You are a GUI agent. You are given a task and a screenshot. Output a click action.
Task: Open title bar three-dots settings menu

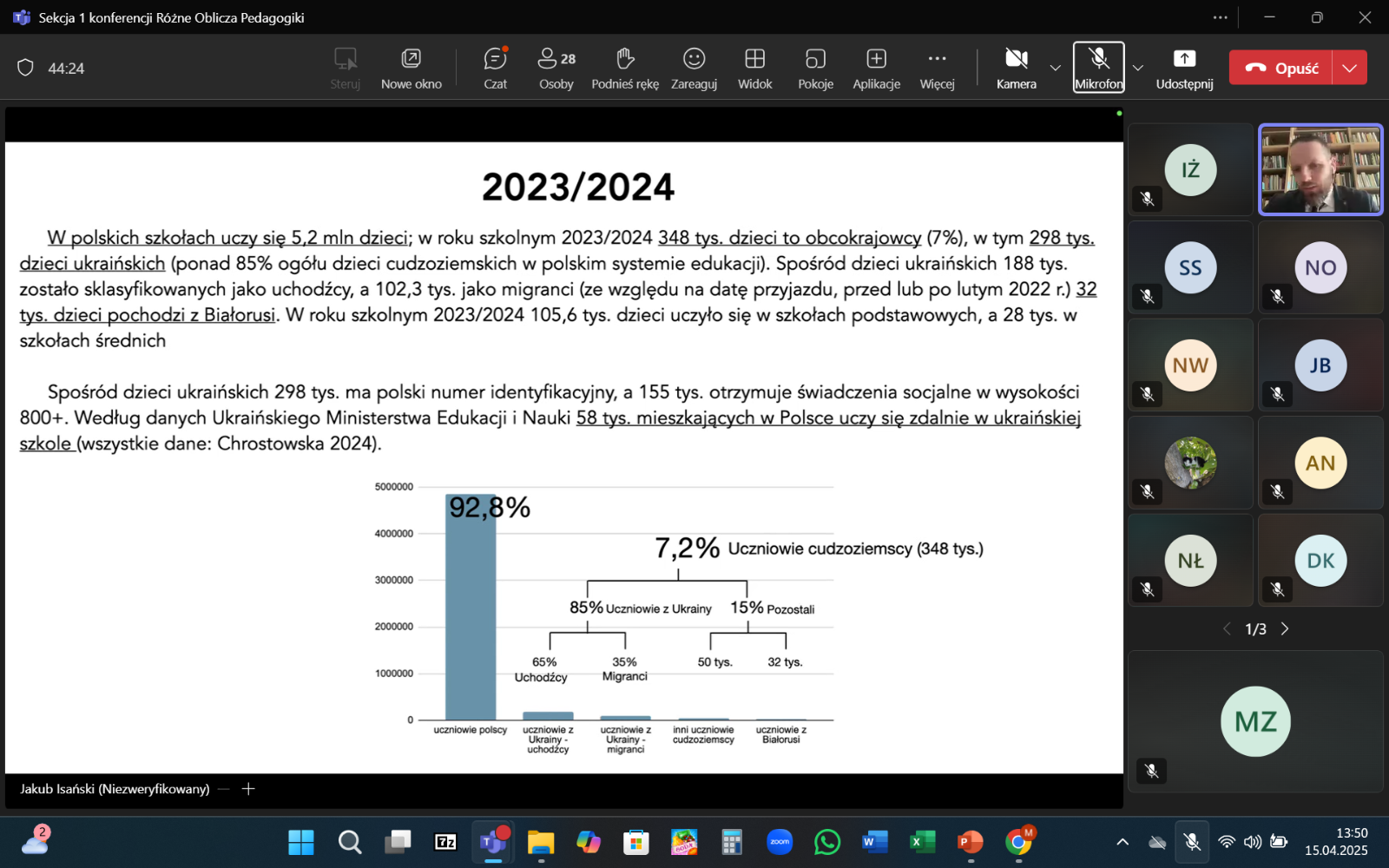1221,17
